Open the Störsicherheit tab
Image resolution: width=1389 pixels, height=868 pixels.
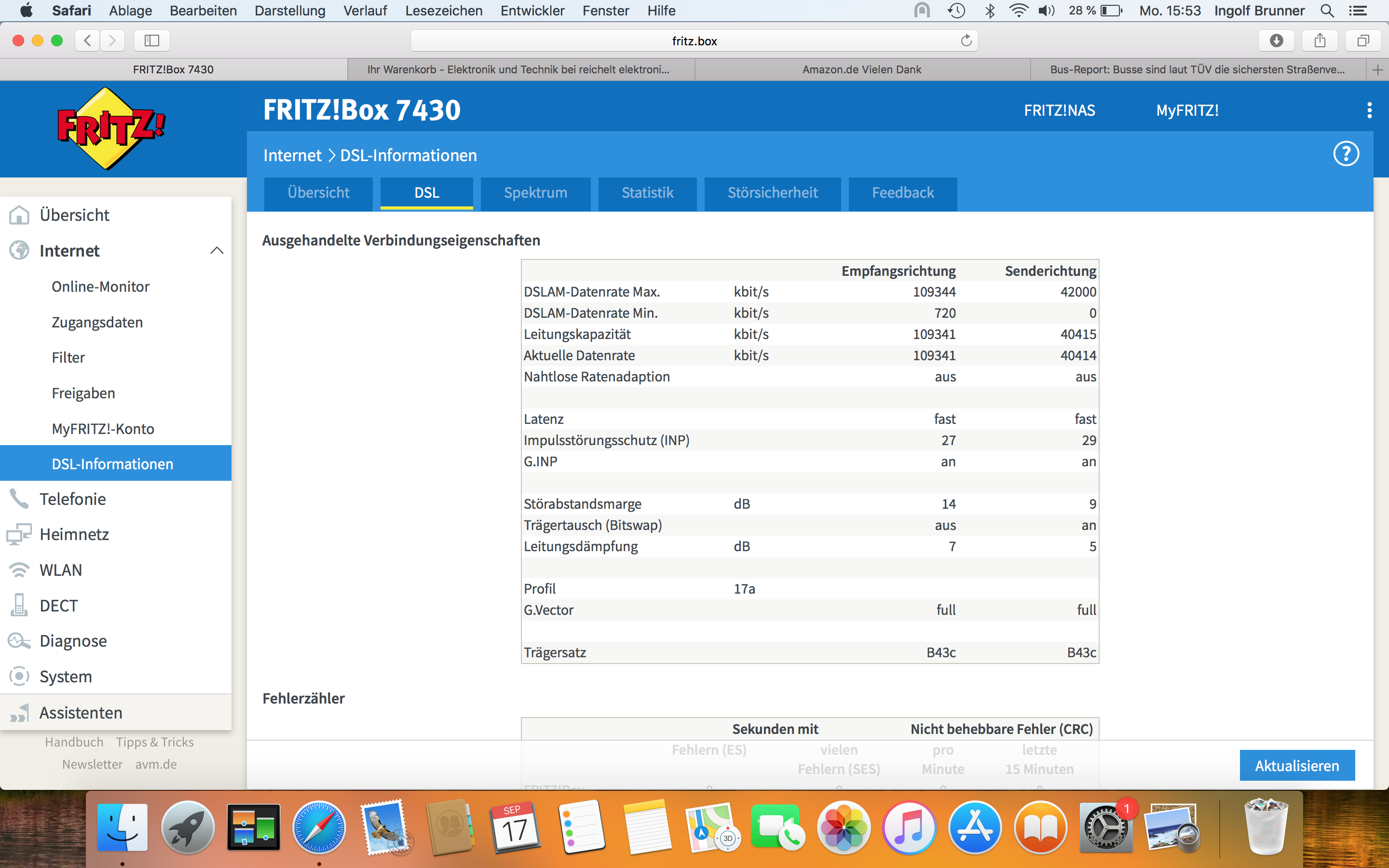click(772, 193)
